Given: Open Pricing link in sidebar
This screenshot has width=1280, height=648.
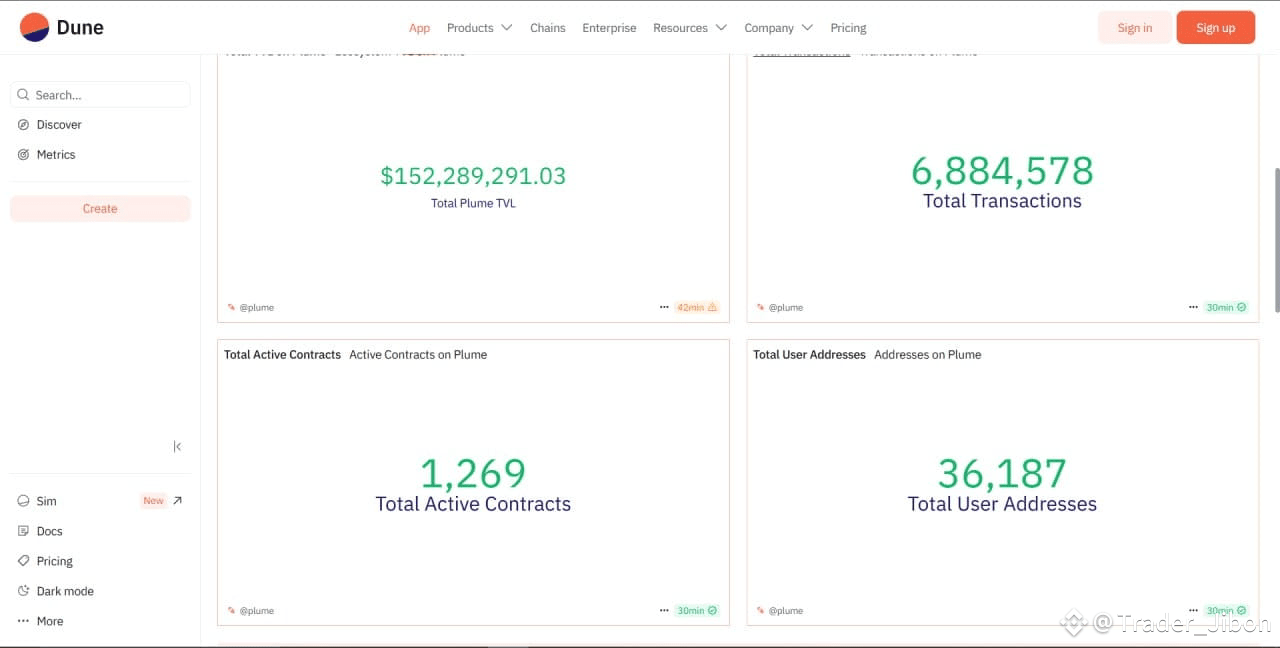Looking at the screenshot, I should point(54,561).
